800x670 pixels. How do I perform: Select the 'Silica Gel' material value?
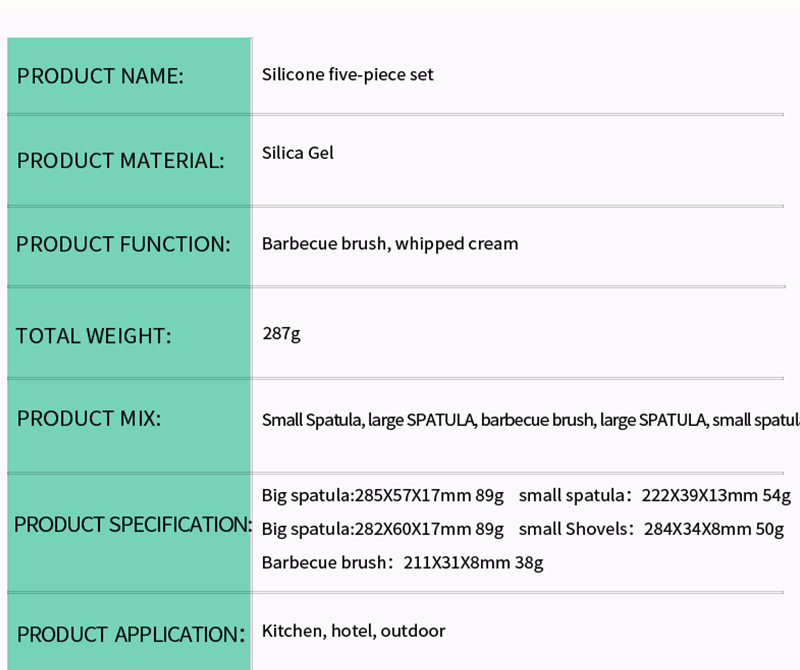pos(297,153)
